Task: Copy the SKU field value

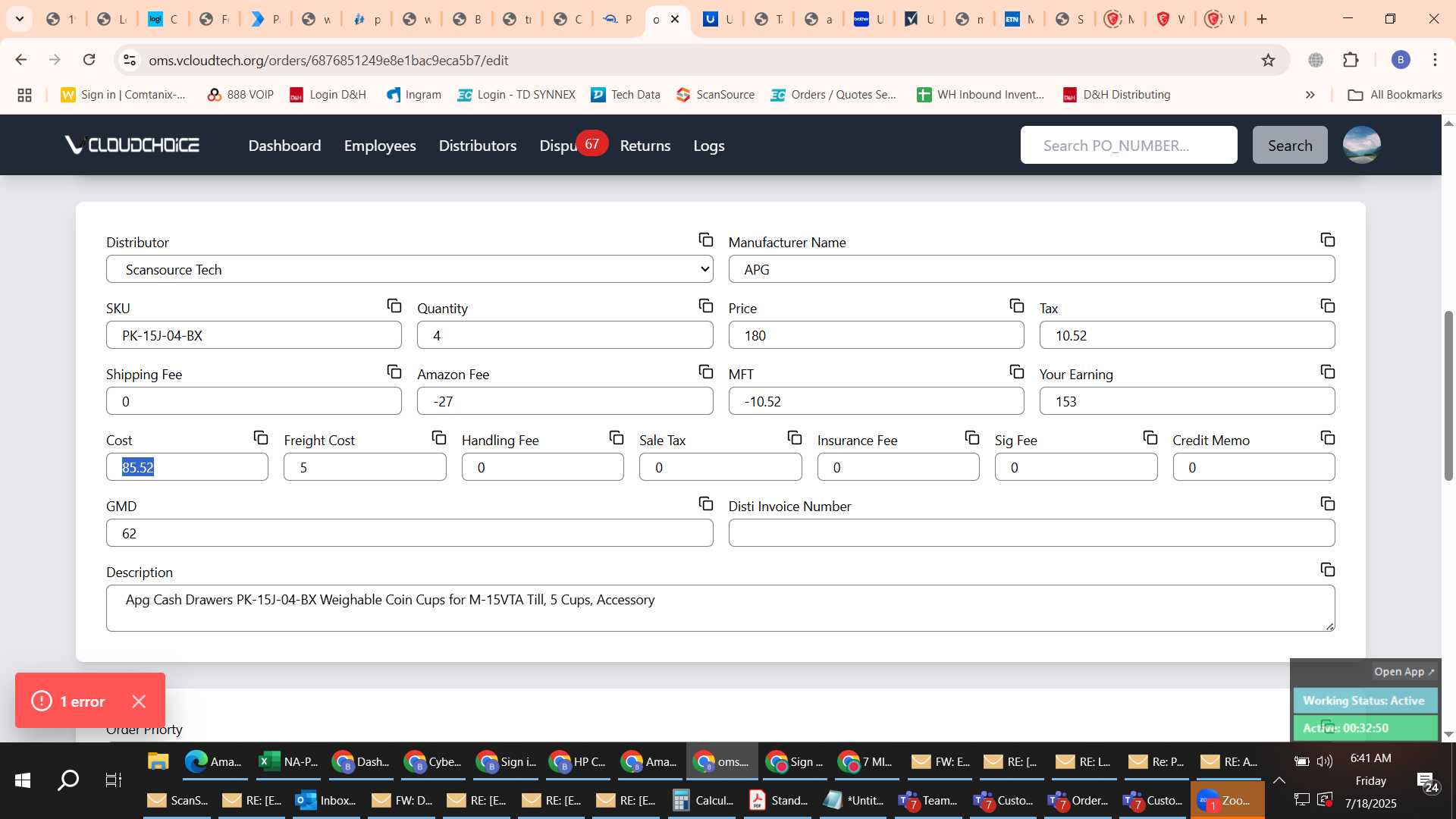Action: coord(394,306)
